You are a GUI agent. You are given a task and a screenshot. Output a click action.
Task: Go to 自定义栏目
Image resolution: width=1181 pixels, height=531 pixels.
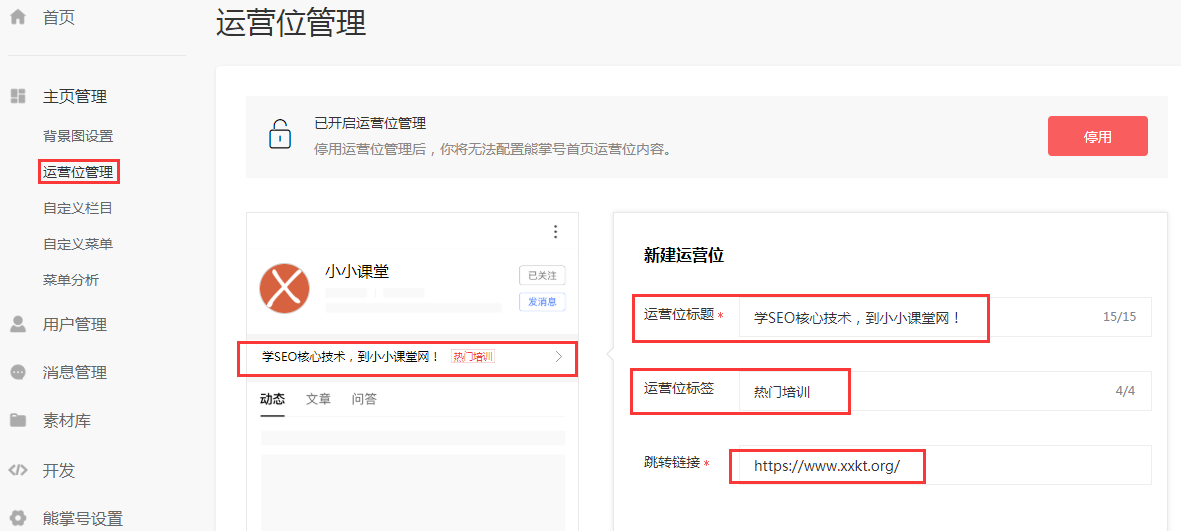tap(78, 208)
